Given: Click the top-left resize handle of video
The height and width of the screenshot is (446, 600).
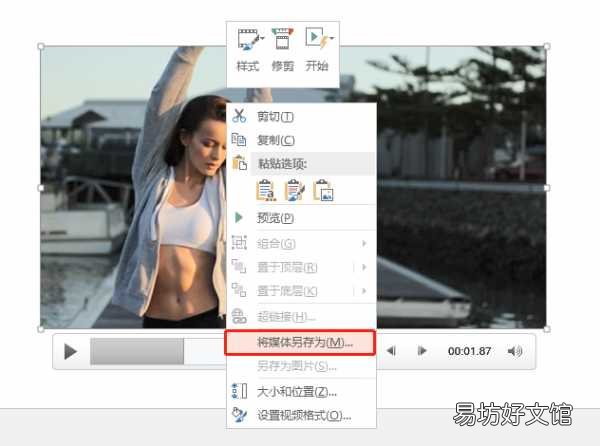Looking at the screenshot, I should tap(41, 46).
